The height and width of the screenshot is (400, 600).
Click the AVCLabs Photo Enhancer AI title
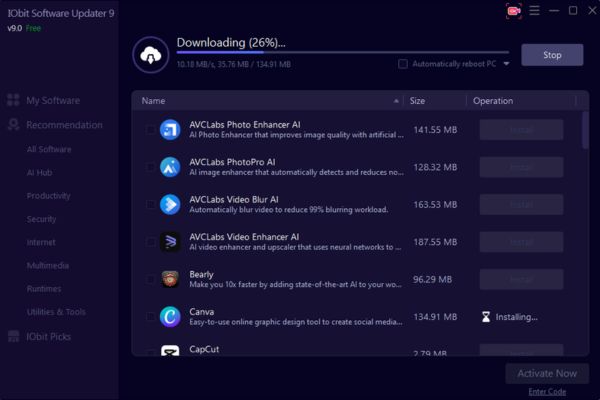(245, 124)
